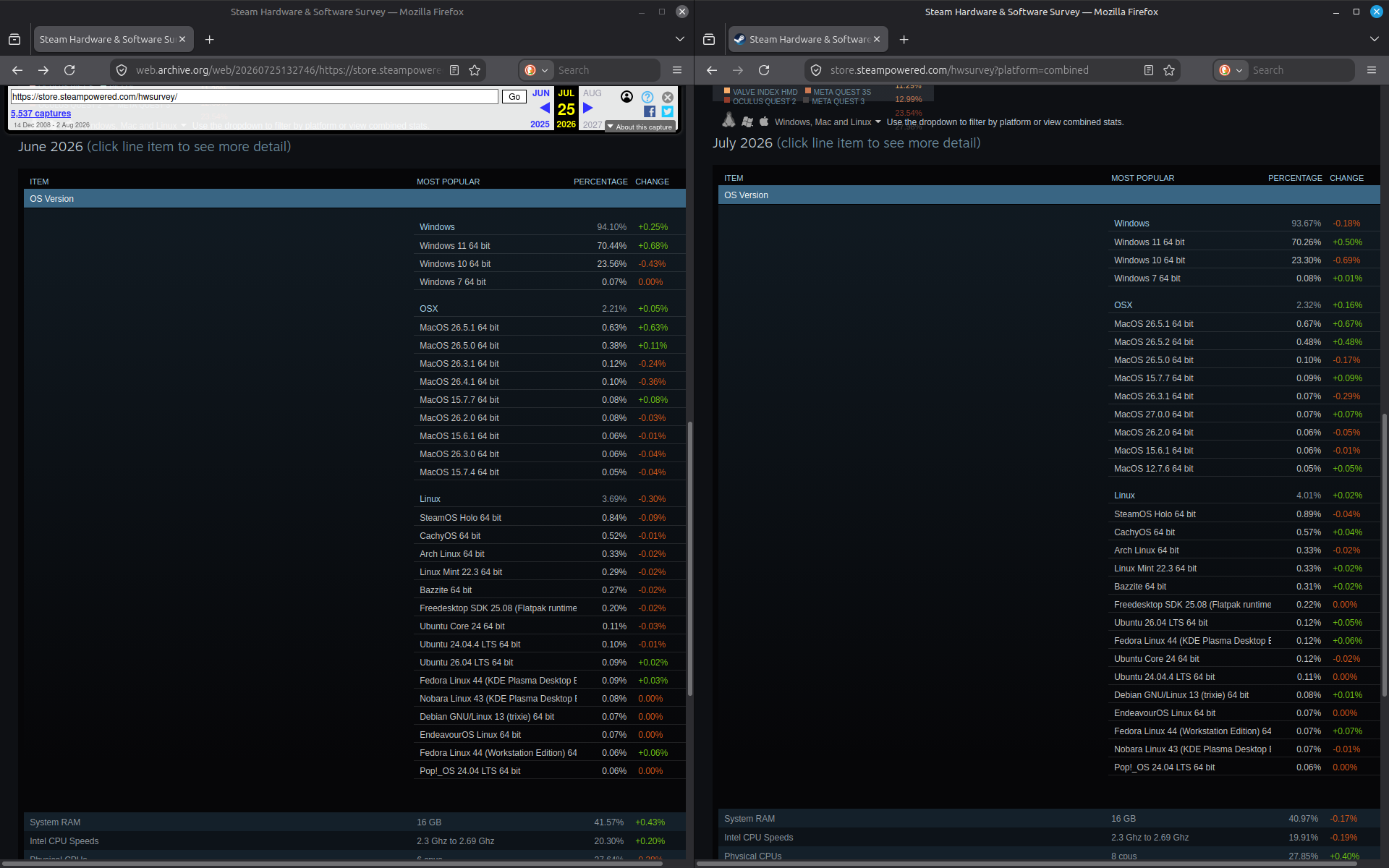Collapse the OS Version row in July 2026 survey
Screen dimensions: 1389x868
(1049, 195)
